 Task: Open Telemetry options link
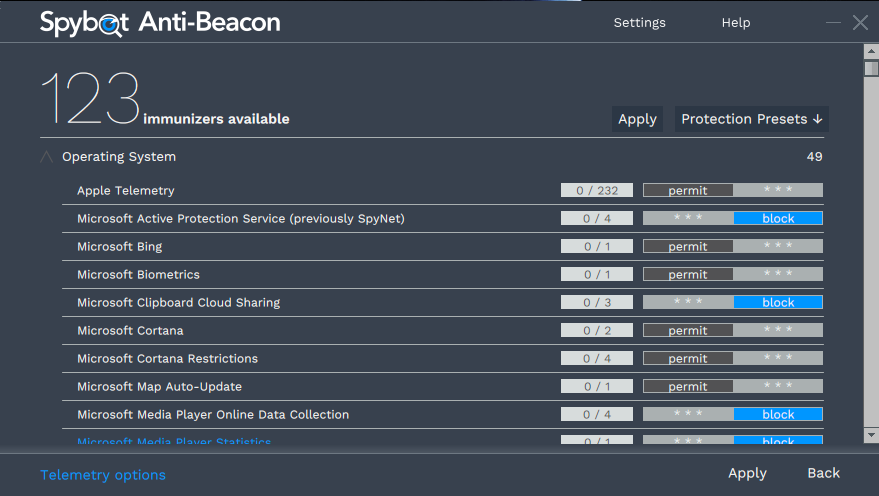tap(103, 475)
